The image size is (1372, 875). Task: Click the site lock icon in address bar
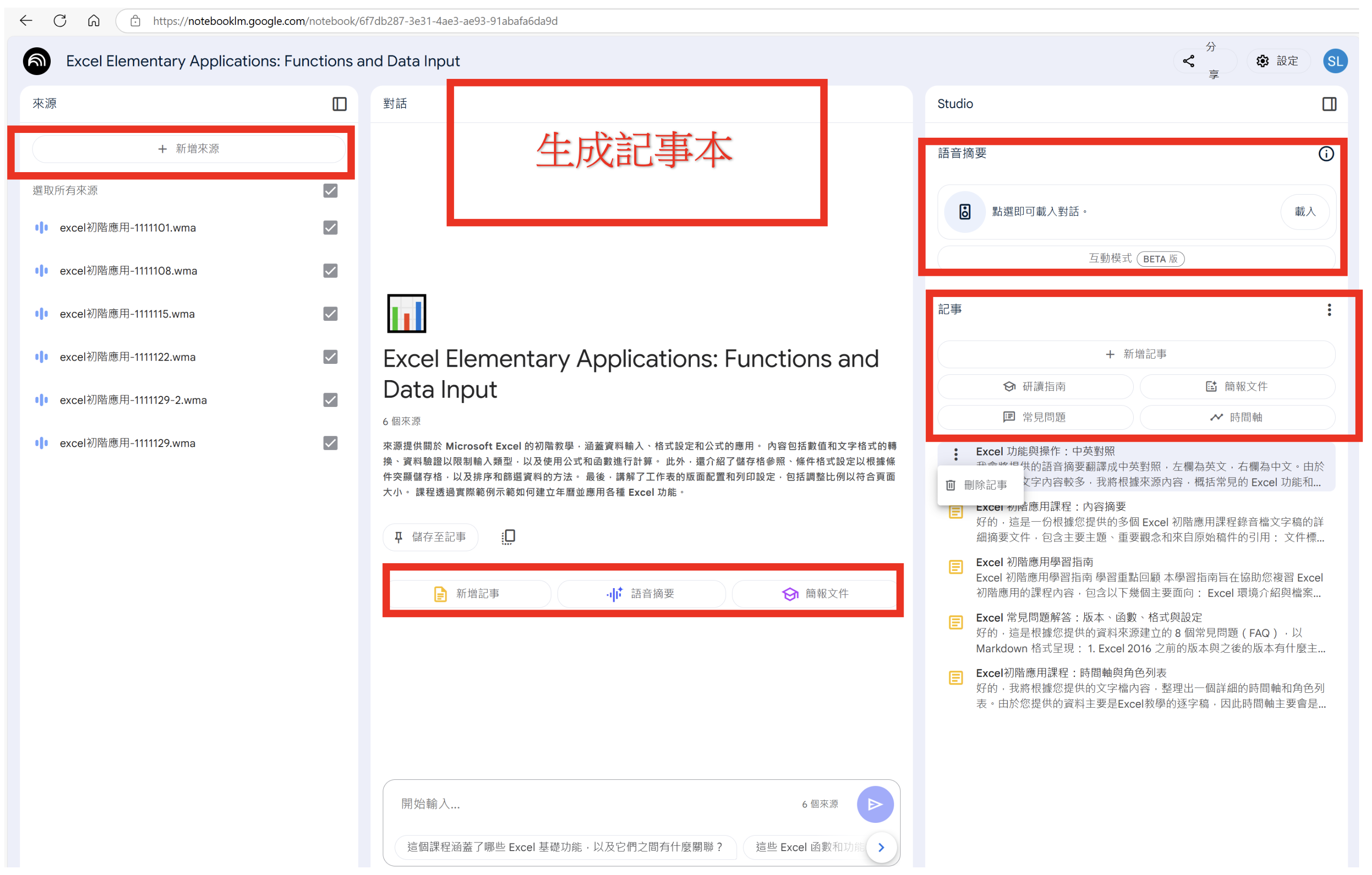(135, 21)
